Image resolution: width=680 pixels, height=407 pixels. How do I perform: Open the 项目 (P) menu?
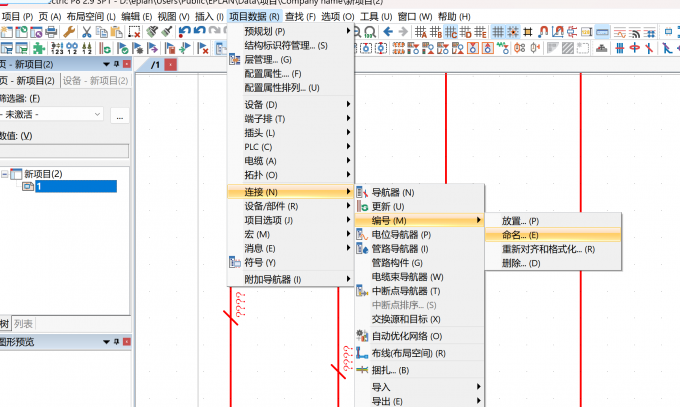pos(17,16)
